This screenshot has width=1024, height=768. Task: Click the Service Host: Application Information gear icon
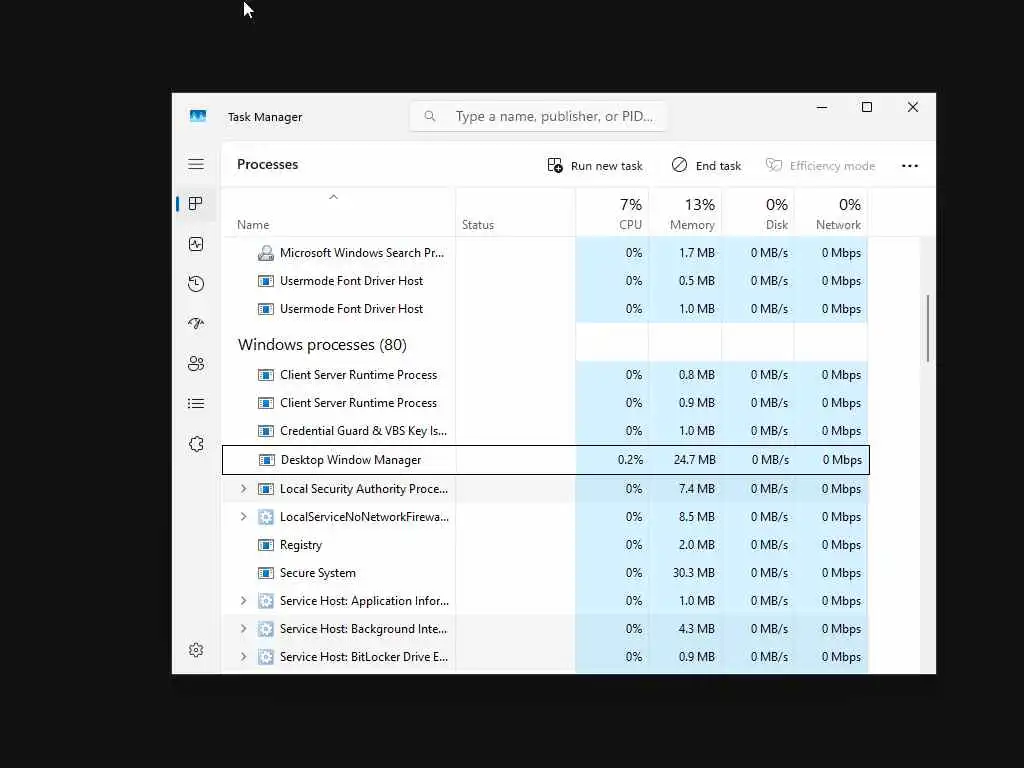pos(266,601)
